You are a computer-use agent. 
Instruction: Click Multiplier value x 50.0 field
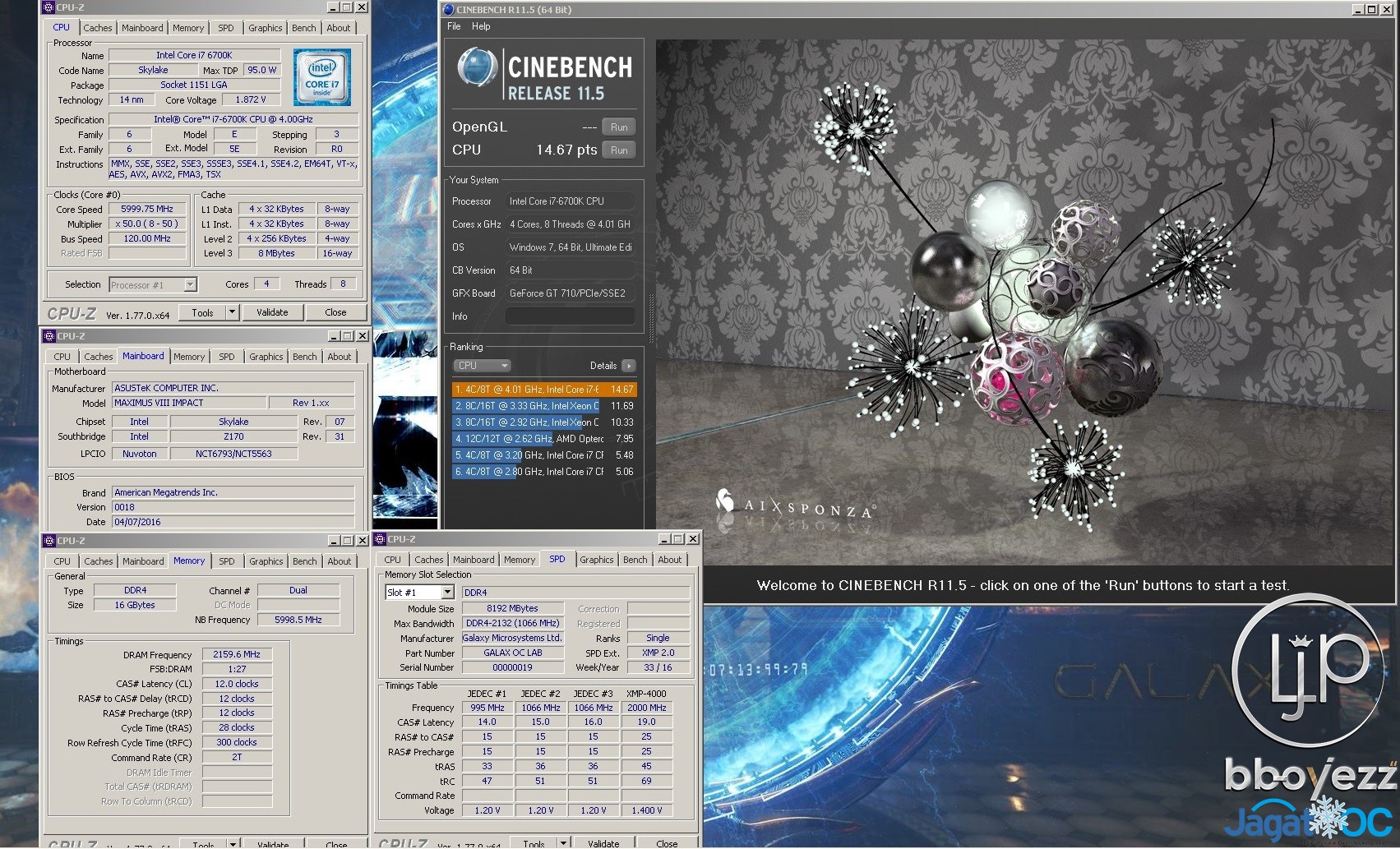(x=147, y=224)
